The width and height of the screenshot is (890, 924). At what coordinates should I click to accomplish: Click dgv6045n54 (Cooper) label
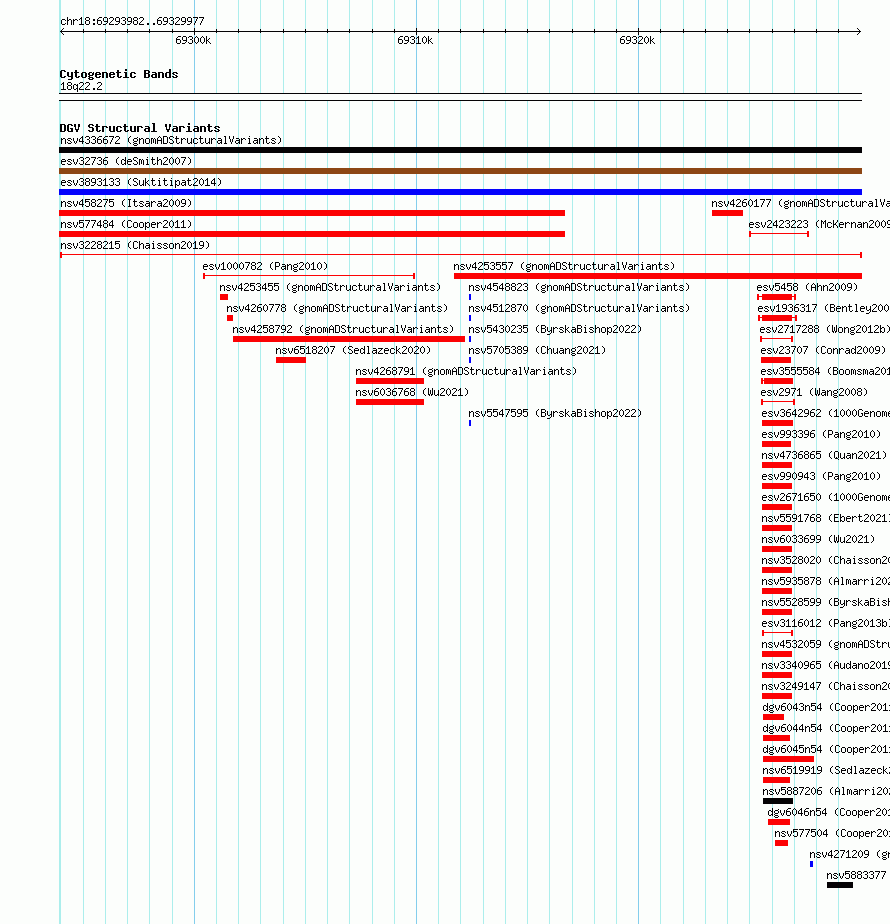click(826, 750)
